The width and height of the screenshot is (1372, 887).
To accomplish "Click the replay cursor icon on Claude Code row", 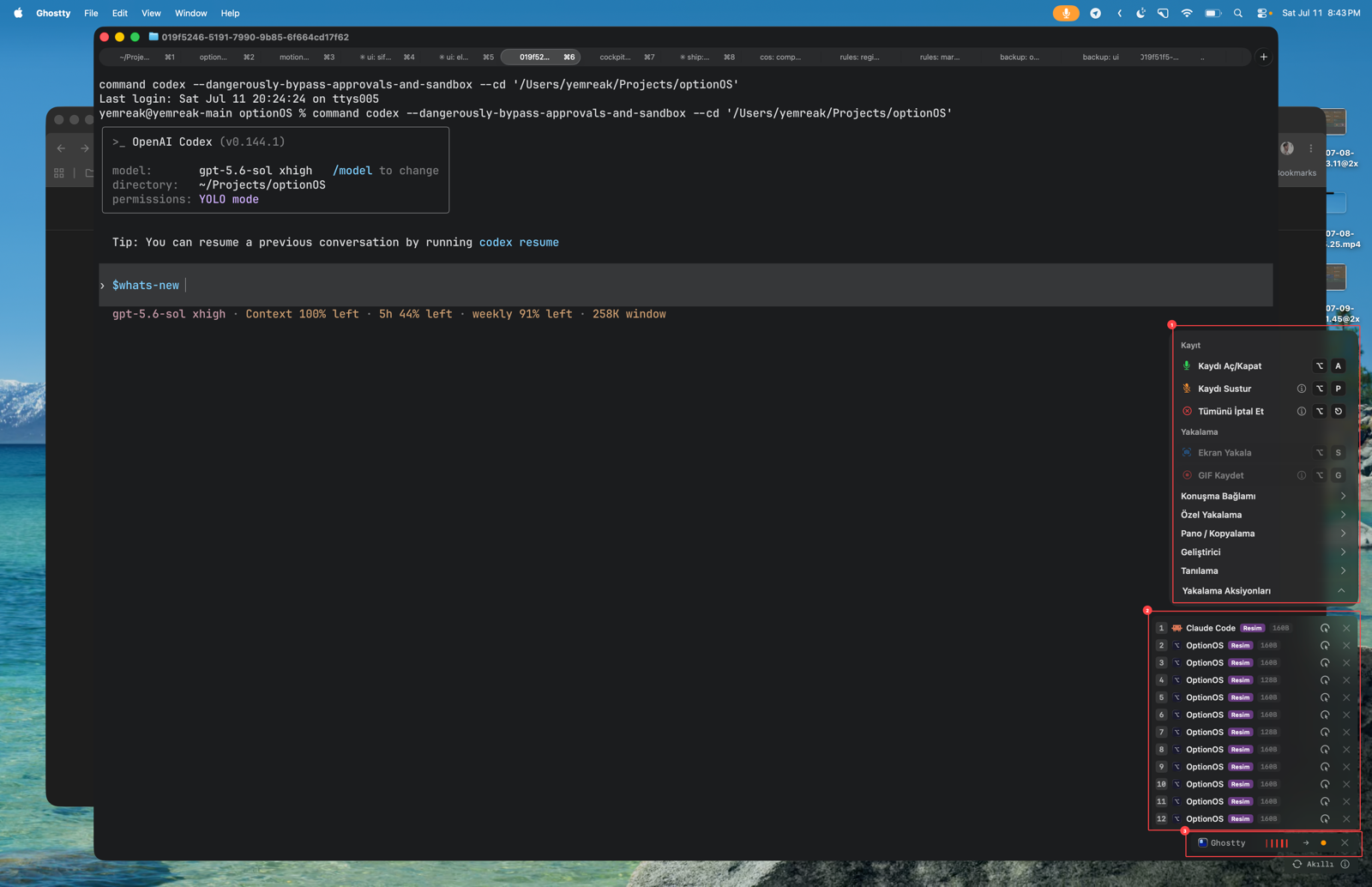I will pos(1325,628).
